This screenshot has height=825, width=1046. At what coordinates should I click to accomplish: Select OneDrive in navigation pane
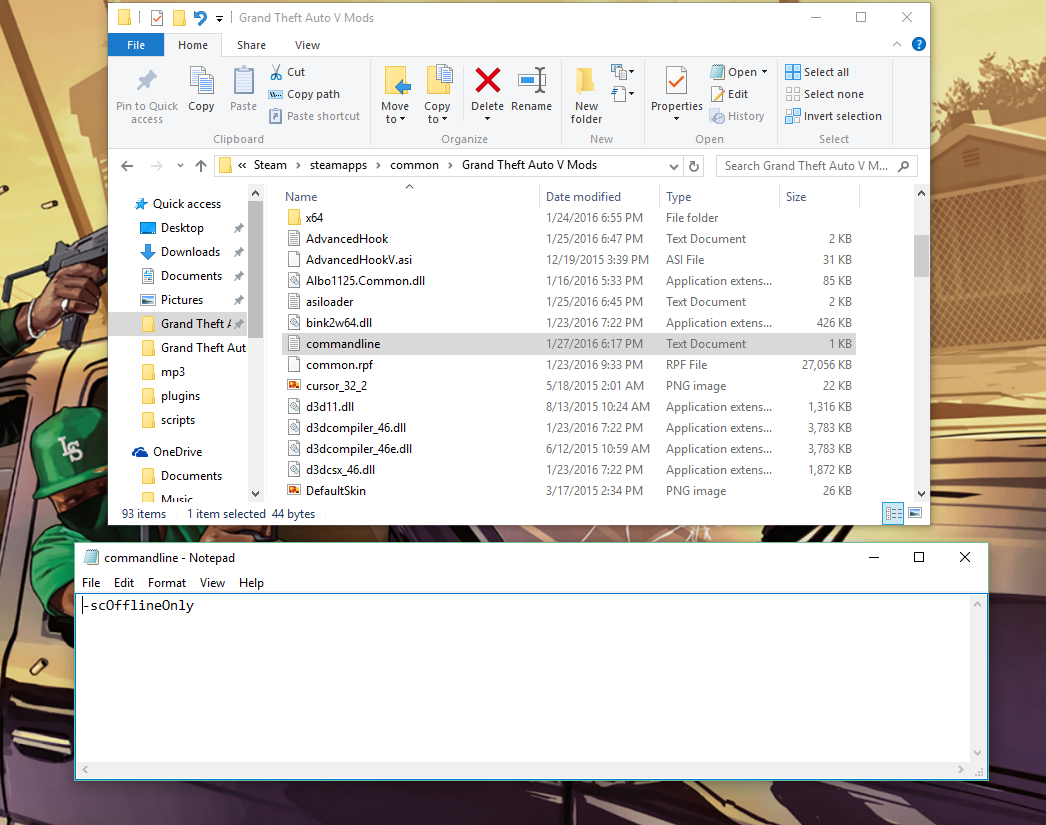pos(177,452)
